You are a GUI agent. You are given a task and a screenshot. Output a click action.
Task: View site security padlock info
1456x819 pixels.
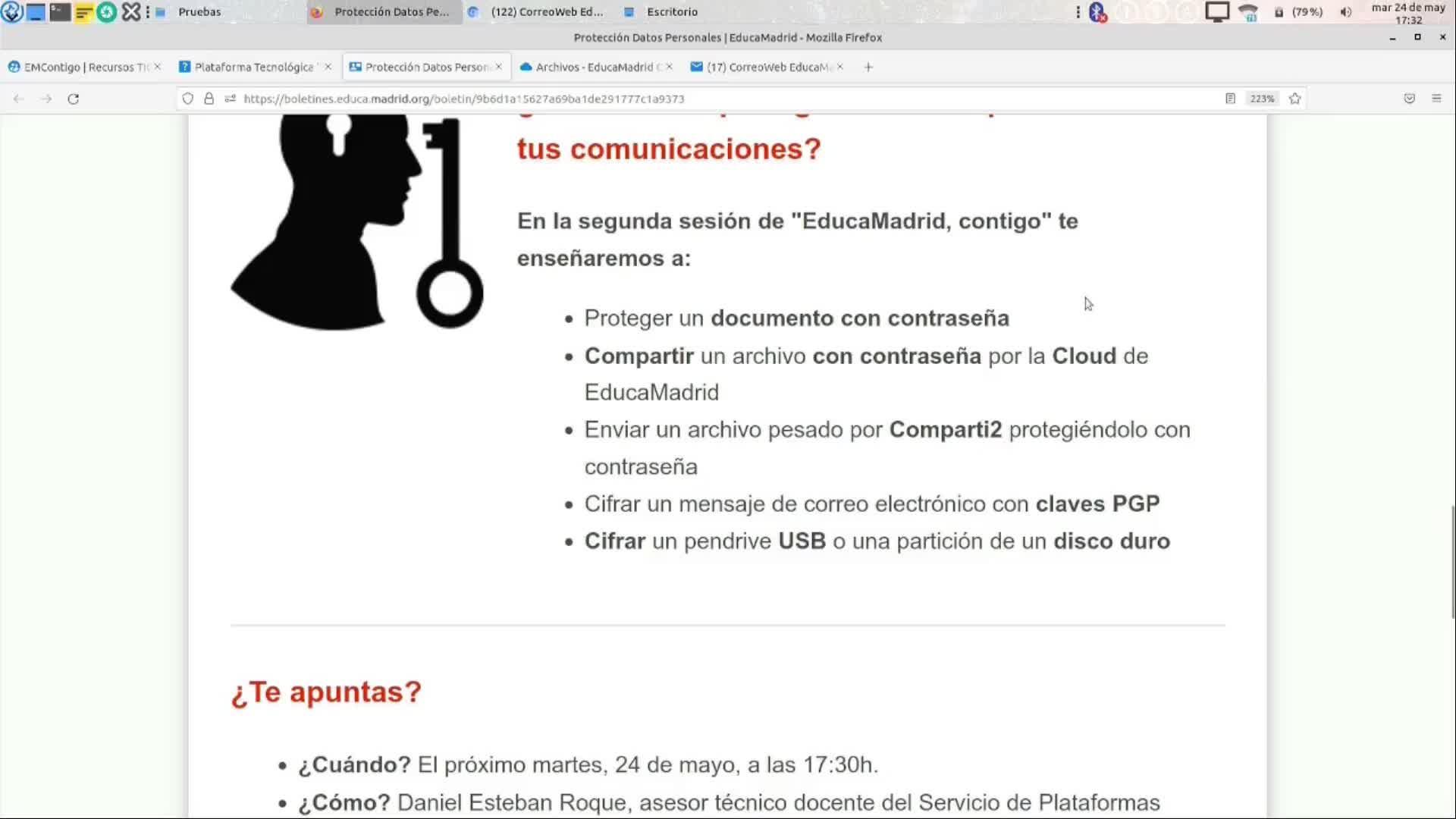point(209,99)
